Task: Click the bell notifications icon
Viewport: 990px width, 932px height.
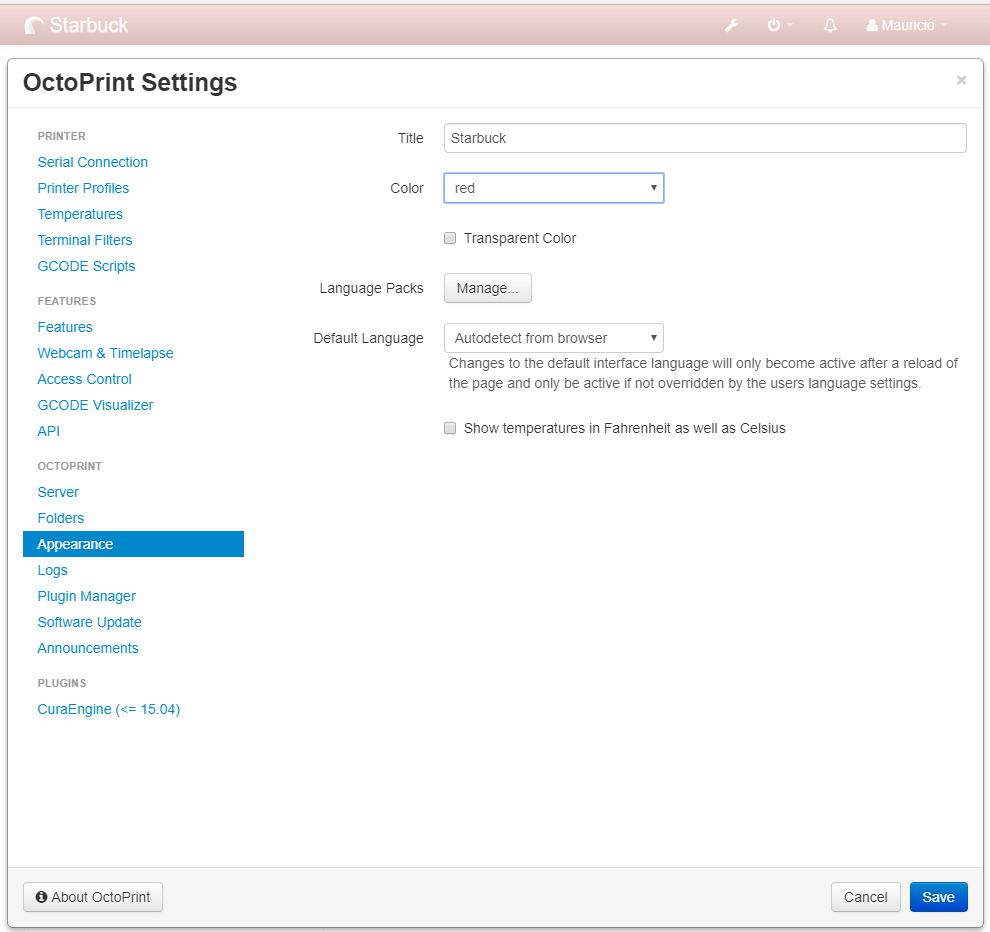Action: pyautogui.click(x=830, y=25)
